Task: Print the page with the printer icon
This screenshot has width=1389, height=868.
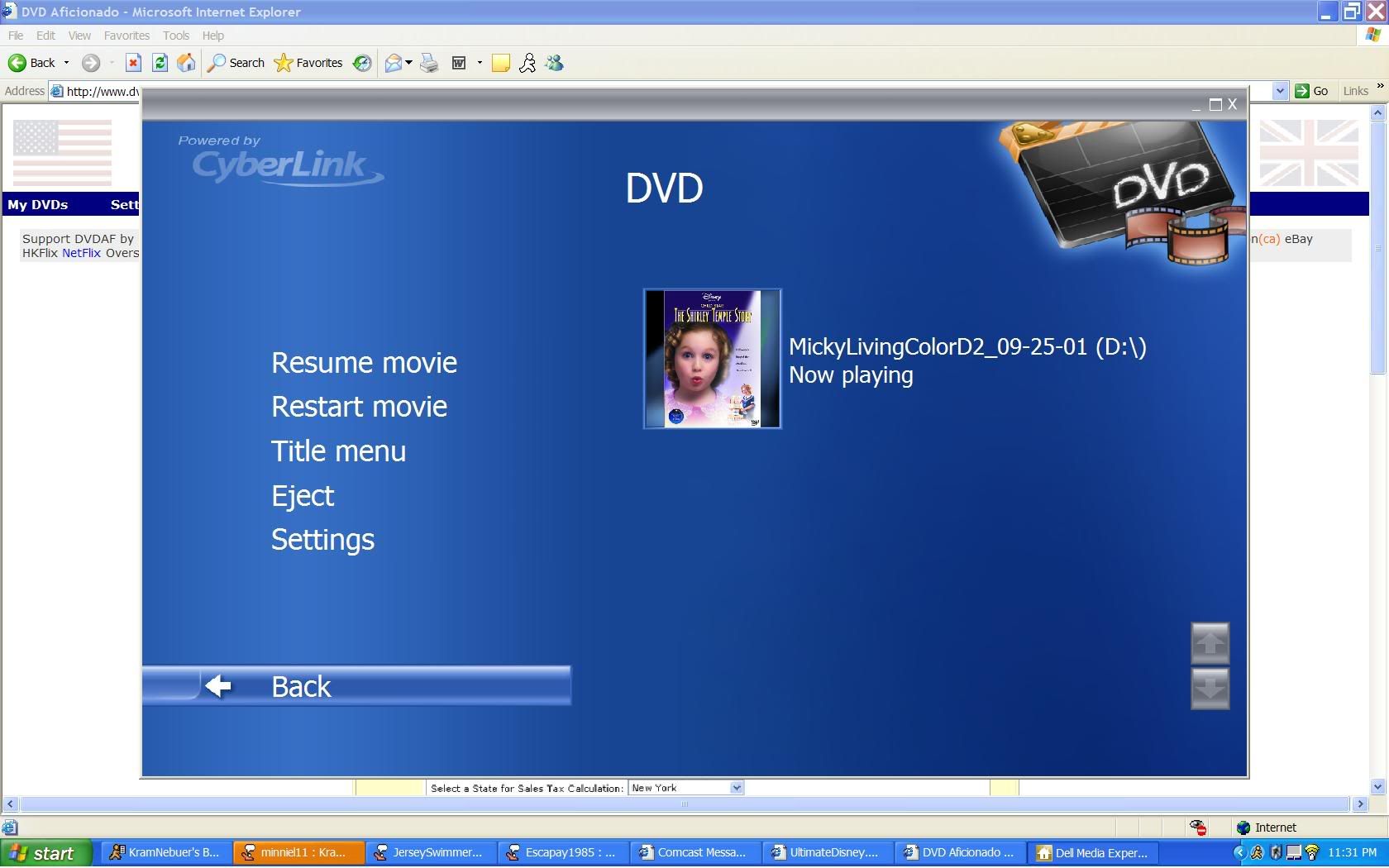Action: [429, 63]
